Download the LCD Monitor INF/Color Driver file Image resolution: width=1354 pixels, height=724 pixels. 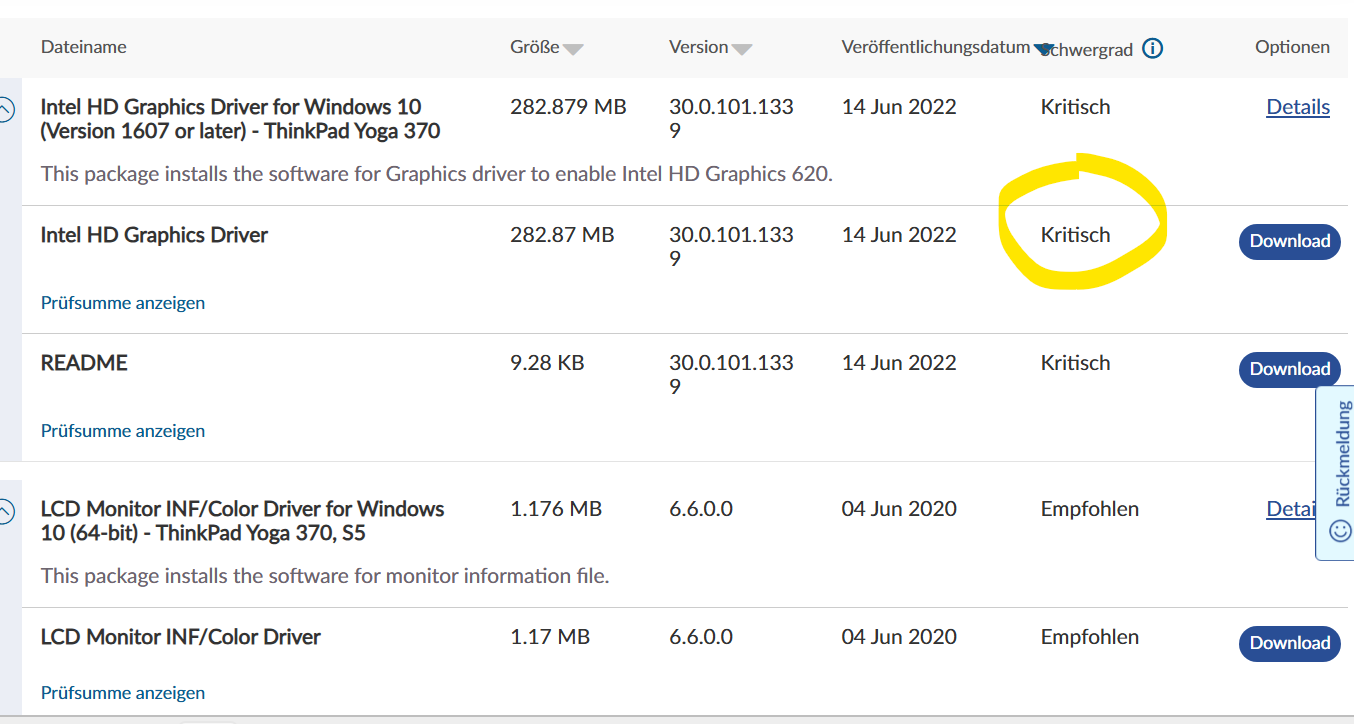[1289, 643]
